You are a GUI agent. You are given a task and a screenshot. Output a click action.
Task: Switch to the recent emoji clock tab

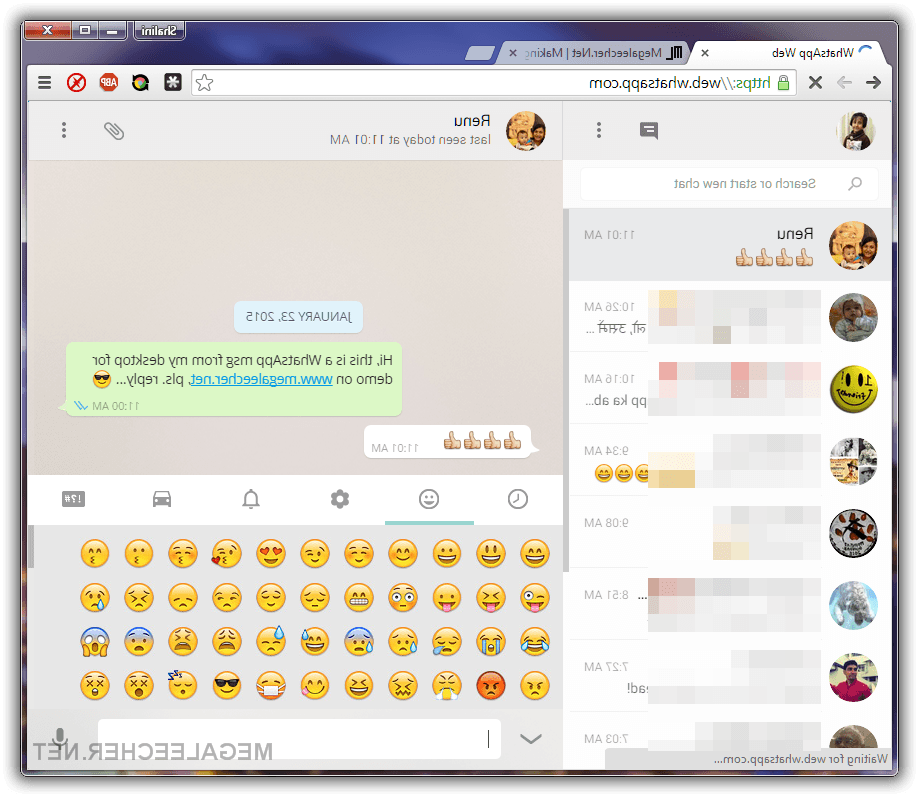pos(518,499)
